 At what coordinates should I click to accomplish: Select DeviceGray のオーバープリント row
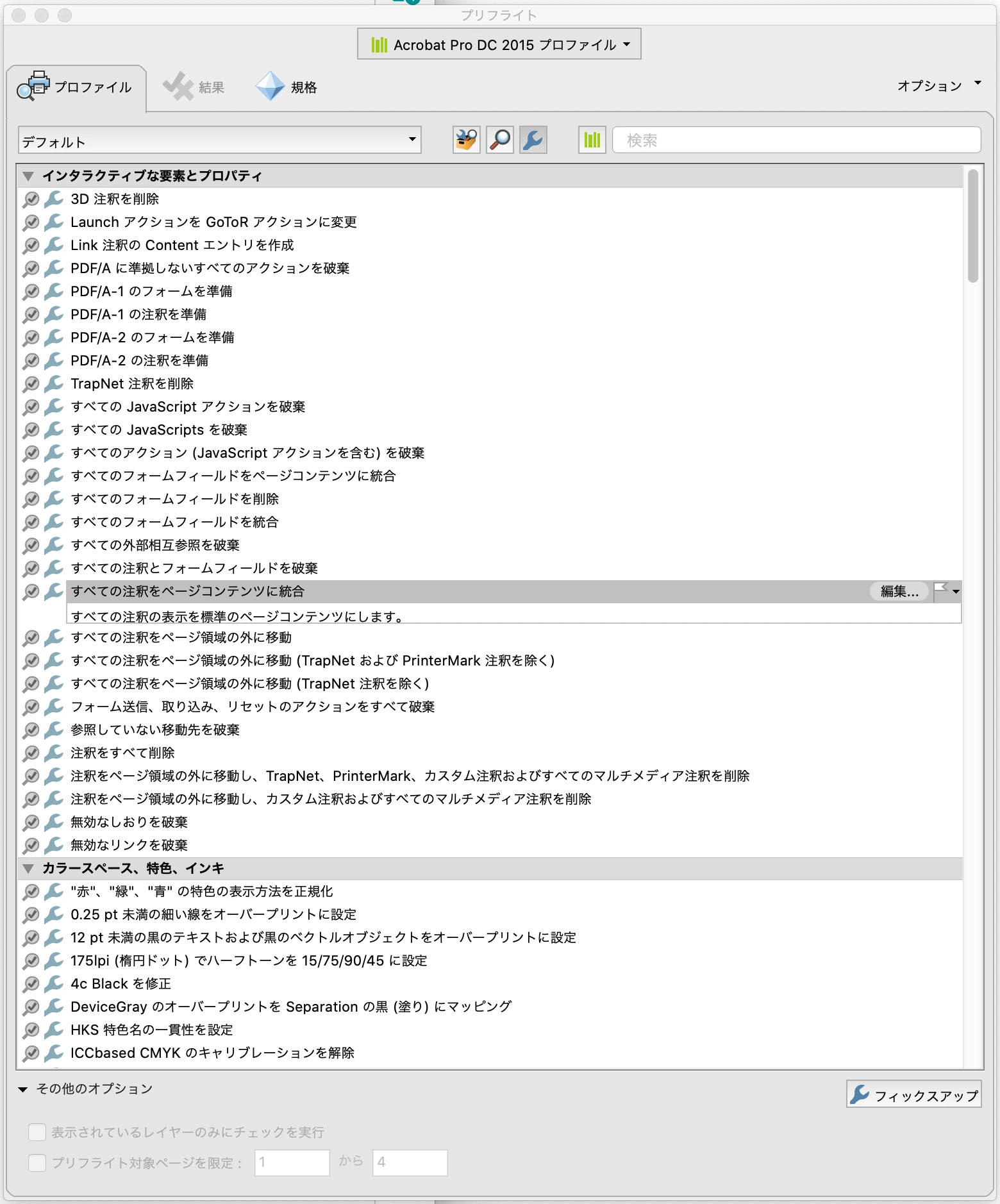[x=492, y=1007]
